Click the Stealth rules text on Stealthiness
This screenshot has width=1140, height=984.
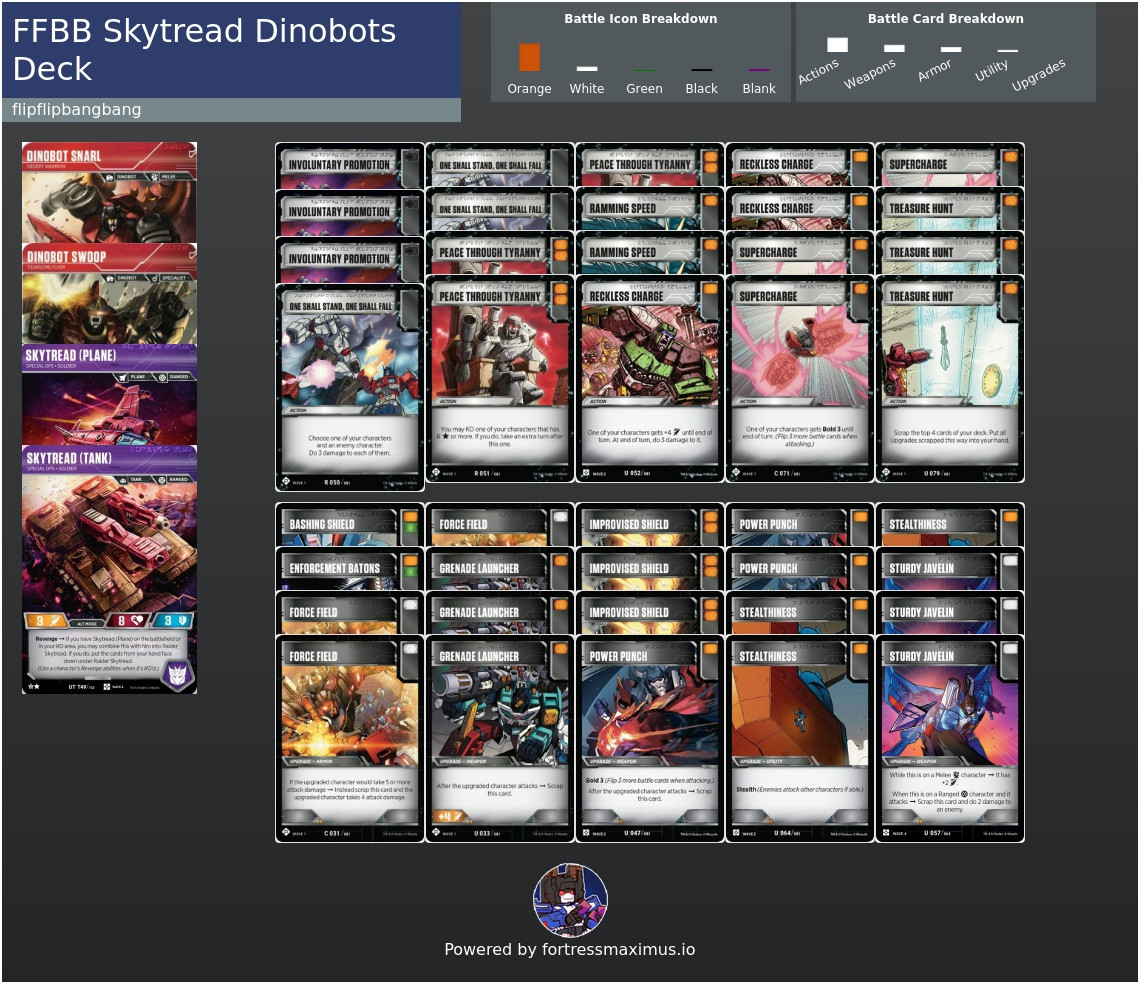[x=800, y=789]
